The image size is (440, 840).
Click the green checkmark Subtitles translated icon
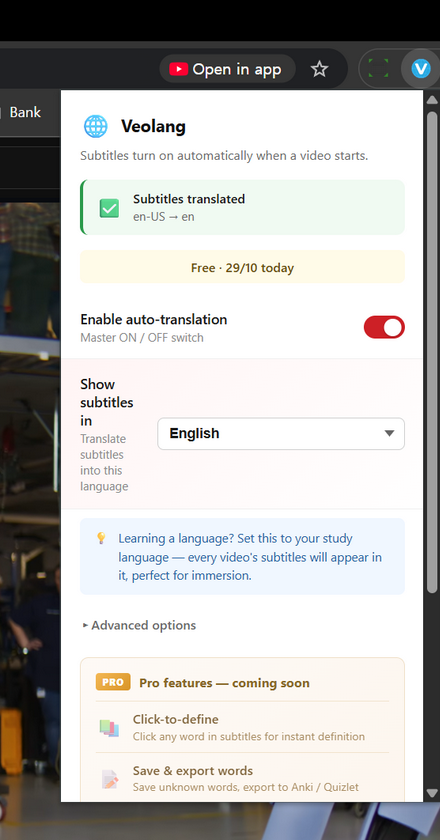point(109,208)
